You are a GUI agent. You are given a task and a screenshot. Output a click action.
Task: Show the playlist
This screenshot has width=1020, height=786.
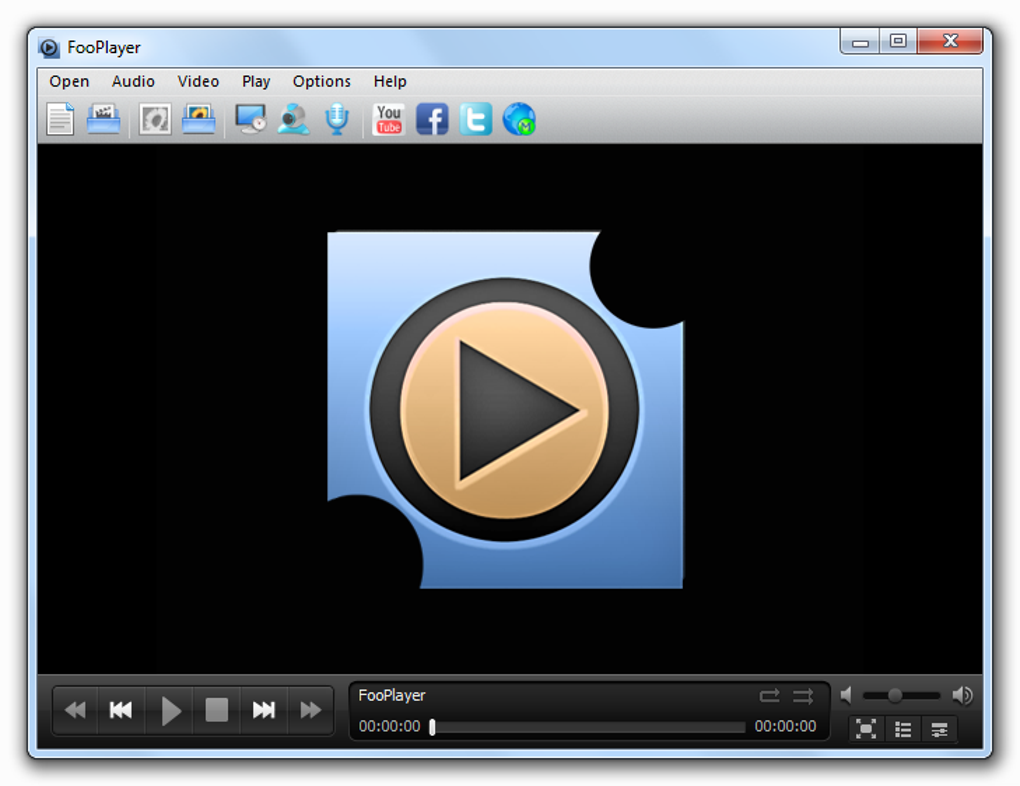[903, 729]
